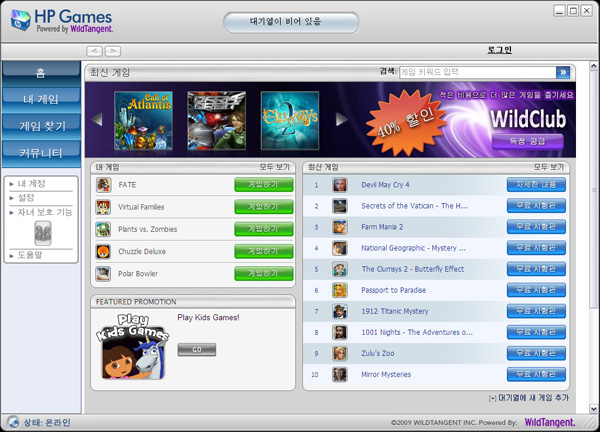Open the robot game banner thumbnail

[x=217, y=120]
